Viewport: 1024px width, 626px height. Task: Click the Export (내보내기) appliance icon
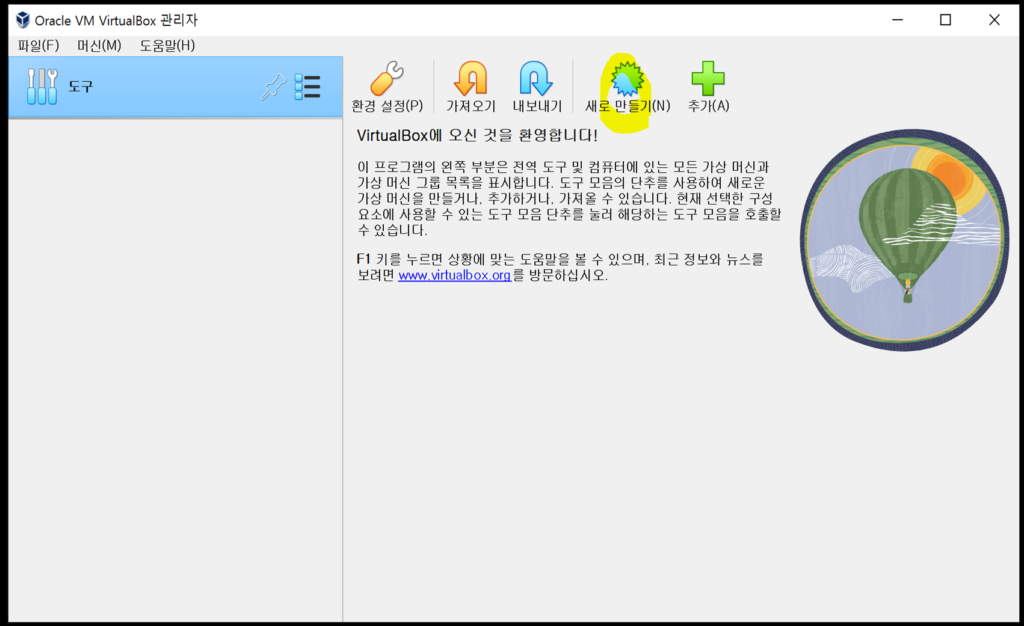pyautogui.click(x=536, y=79)
